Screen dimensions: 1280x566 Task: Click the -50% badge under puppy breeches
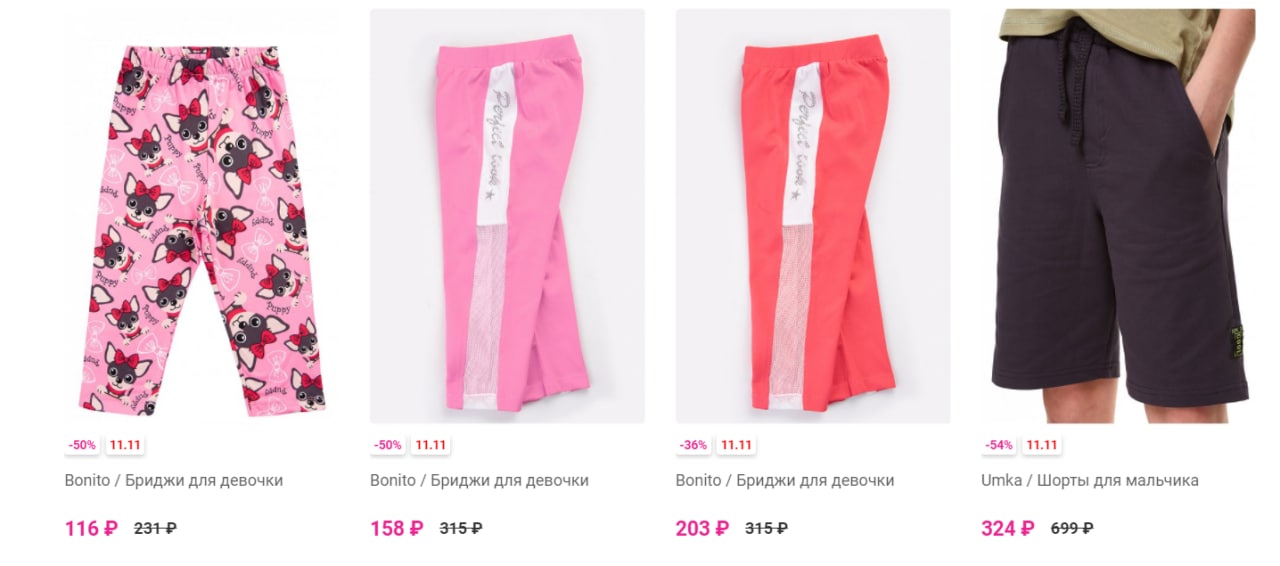[82, 445]
